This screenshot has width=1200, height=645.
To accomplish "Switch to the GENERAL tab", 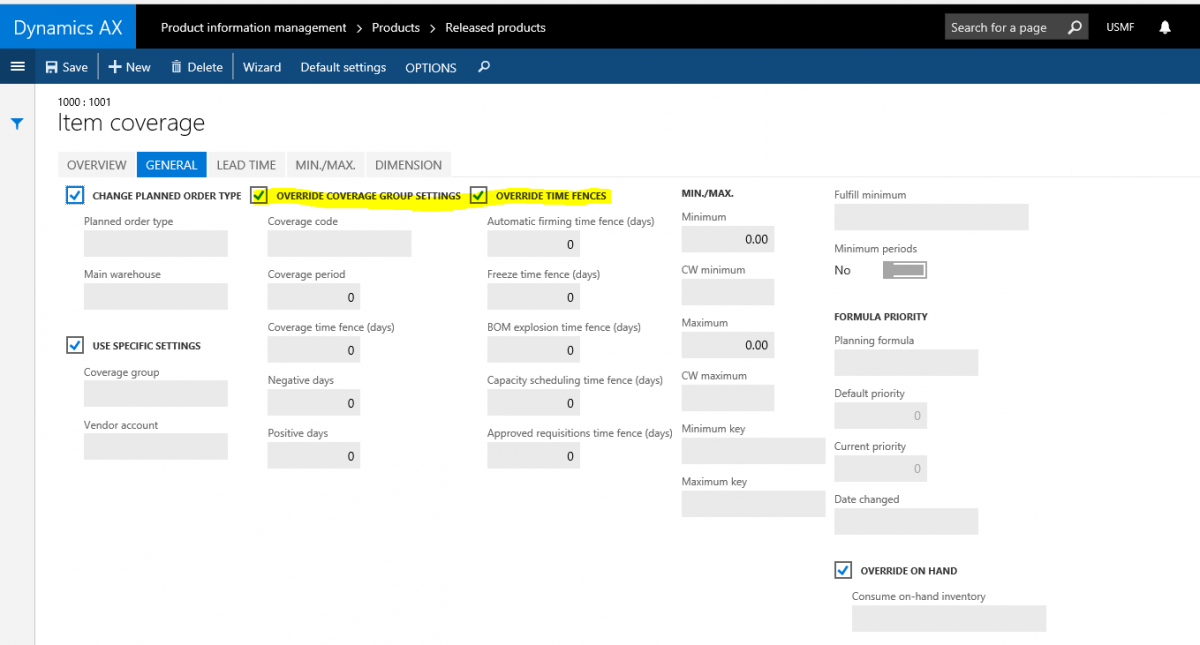I will pyautogui.click(x=171, y=165).
